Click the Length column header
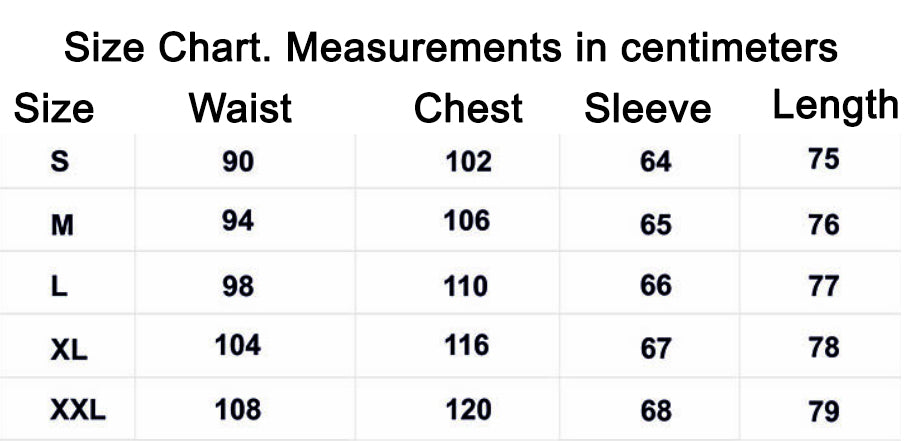Viewport: 918px width, 441px height. 835,106
